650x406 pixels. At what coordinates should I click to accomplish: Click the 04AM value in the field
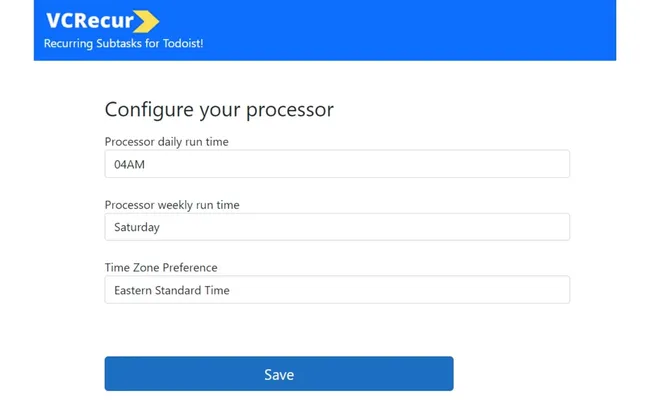[x=130, y=164]
